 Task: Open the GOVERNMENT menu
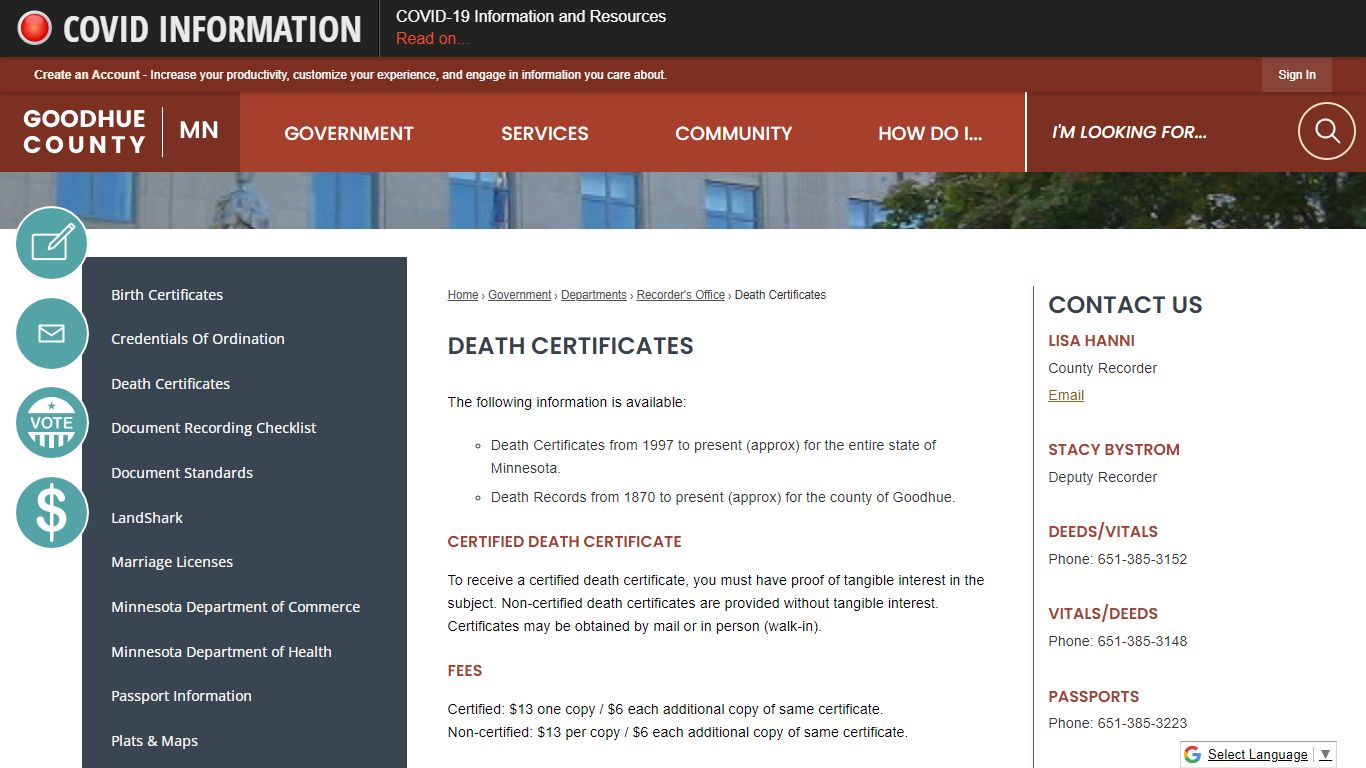click(349, 133)
